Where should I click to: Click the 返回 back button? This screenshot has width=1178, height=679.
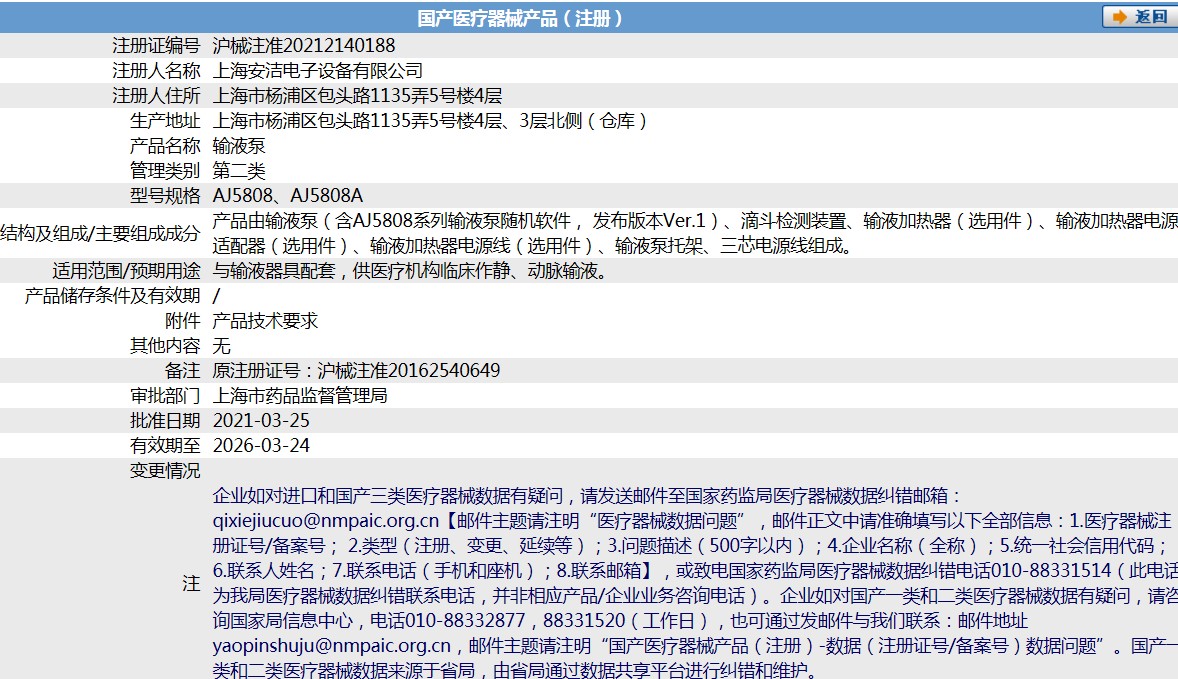click(1140, 17)
